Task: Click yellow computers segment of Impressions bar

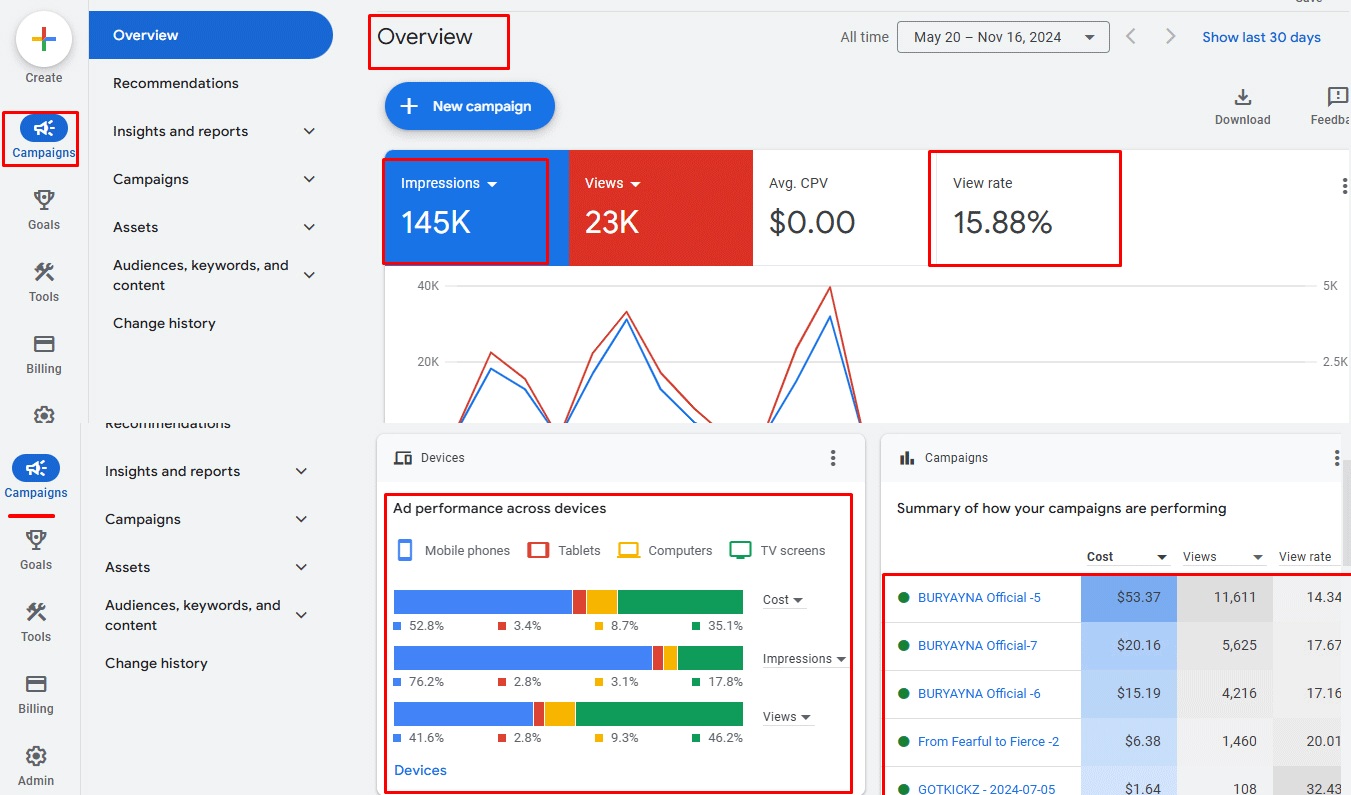Action: point(670,658)
